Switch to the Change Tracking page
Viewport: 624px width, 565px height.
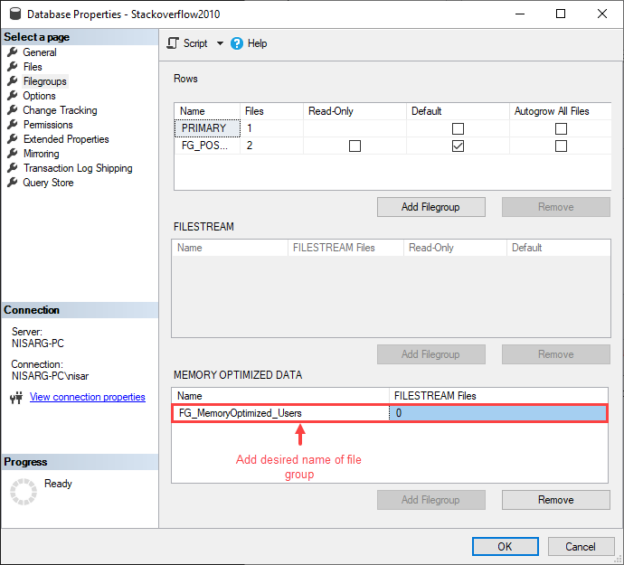click(60, 110)
